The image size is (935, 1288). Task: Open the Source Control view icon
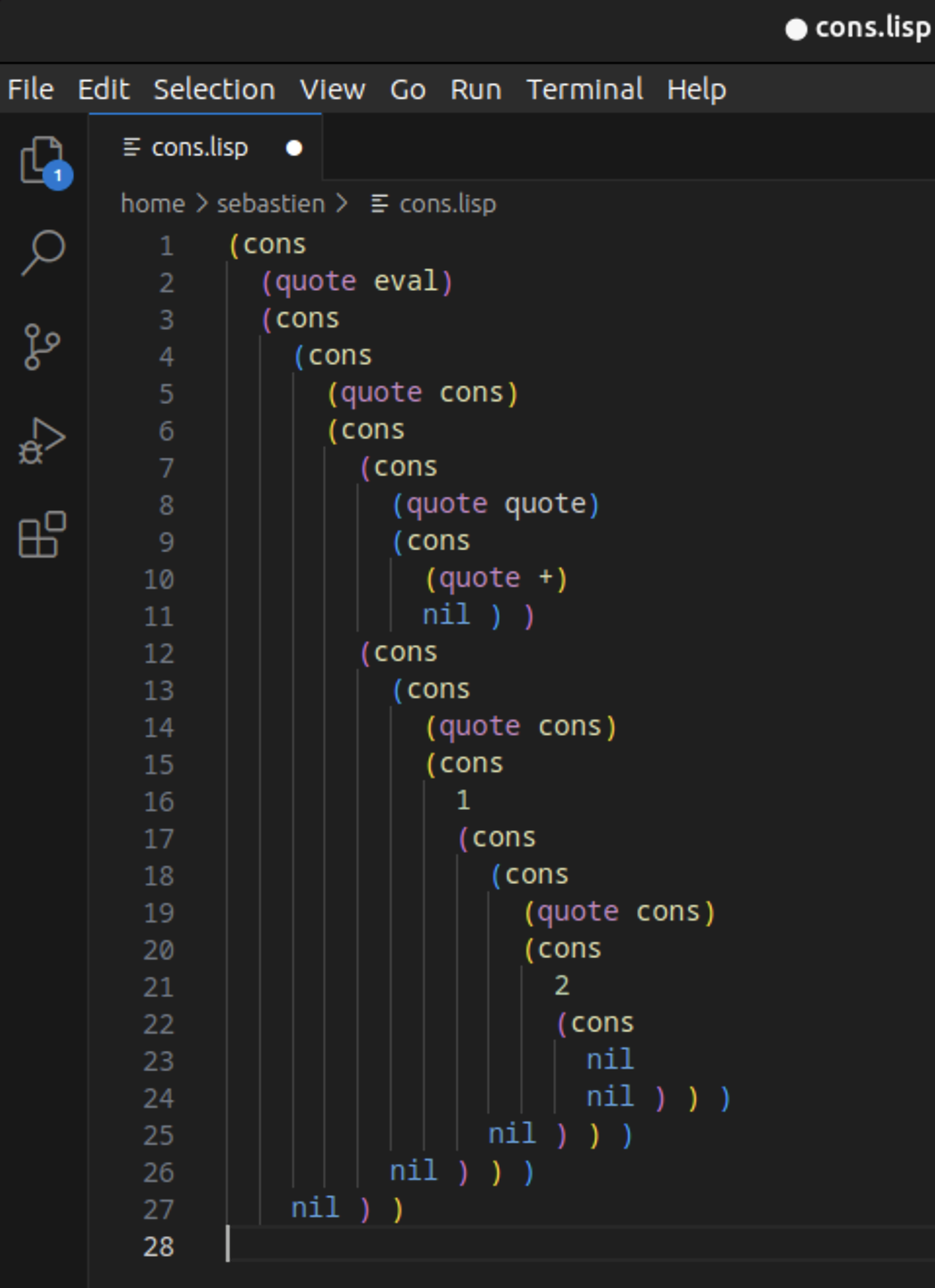pos(43,347)
